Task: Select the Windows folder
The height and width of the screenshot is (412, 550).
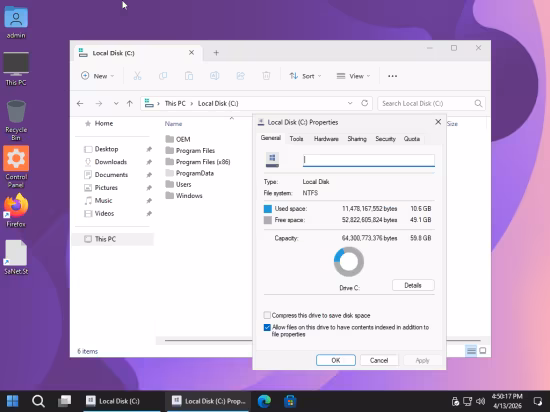Action: pos(184,196)
